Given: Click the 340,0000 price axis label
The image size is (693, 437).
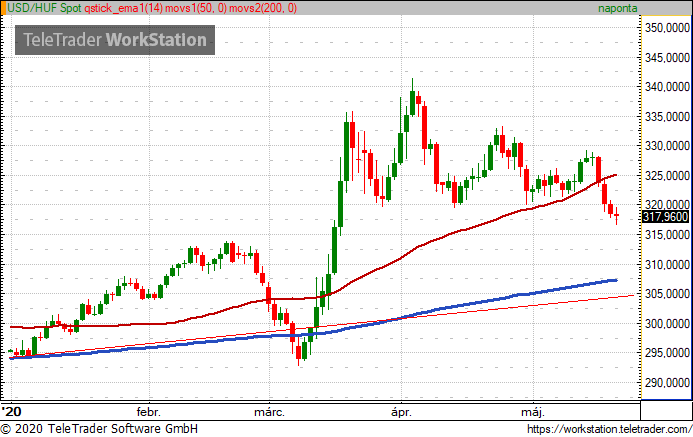Looking at the screenshot, I should coord(667,87).
